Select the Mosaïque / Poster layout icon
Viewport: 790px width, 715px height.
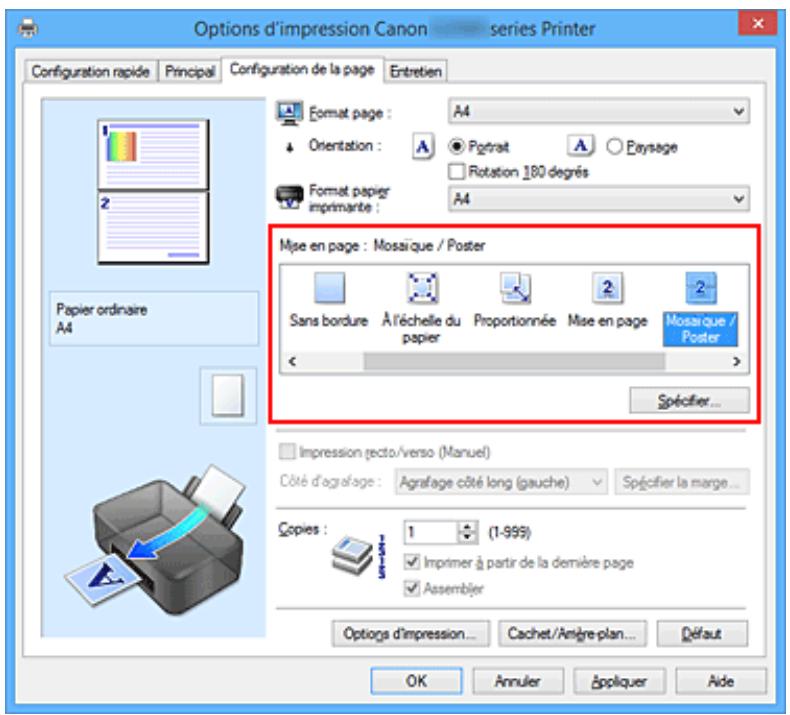(x=700, y=288)
